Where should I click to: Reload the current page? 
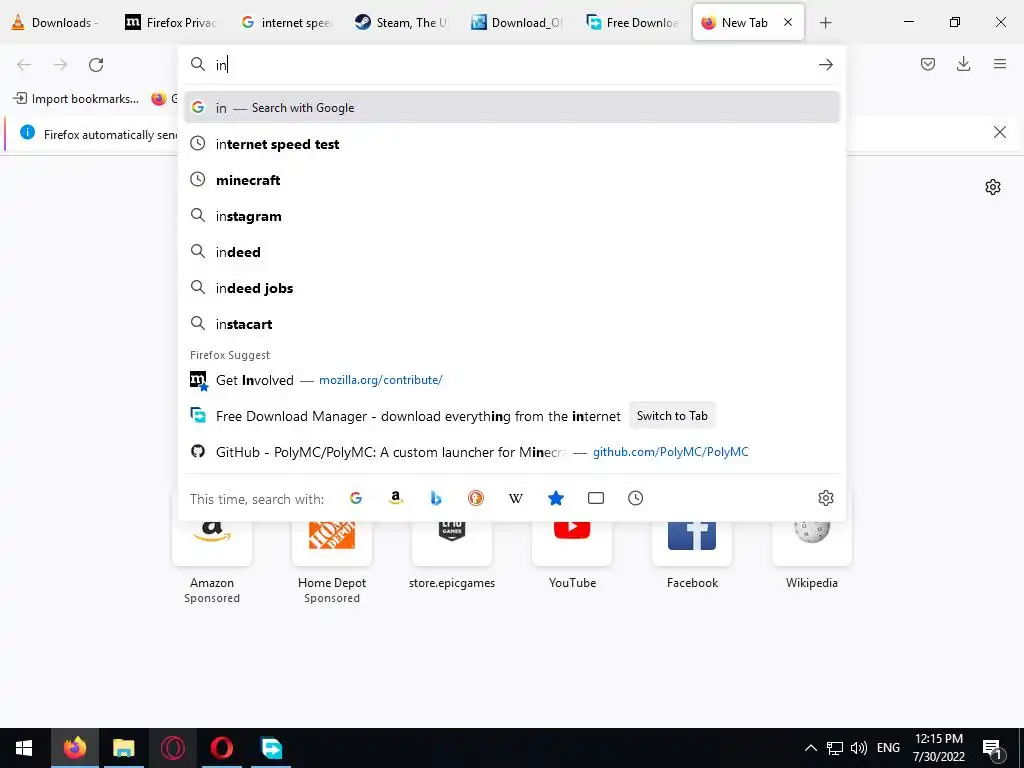[x=96, y=64]
